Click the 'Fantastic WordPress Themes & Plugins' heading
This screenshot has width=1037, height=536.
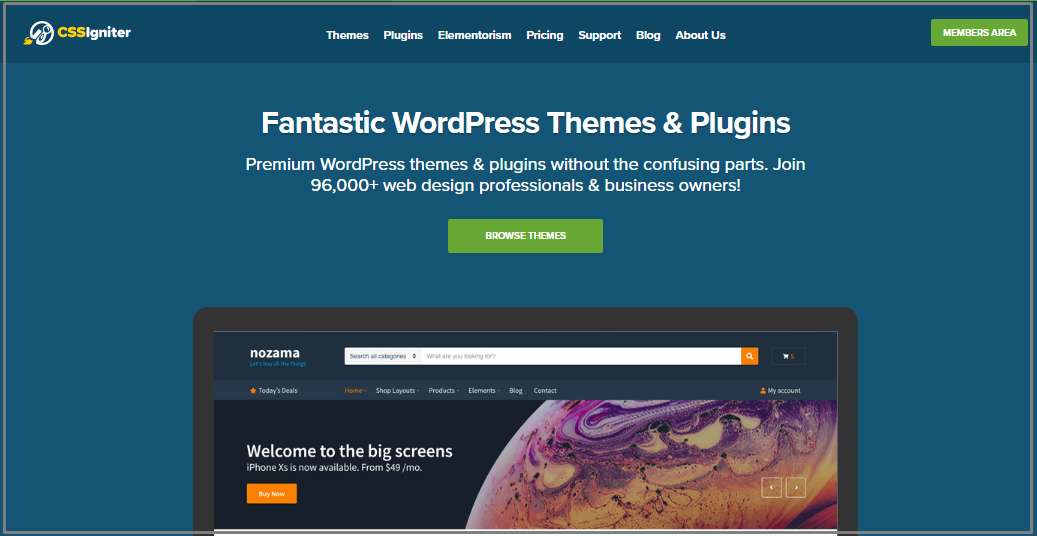[526, 123]
